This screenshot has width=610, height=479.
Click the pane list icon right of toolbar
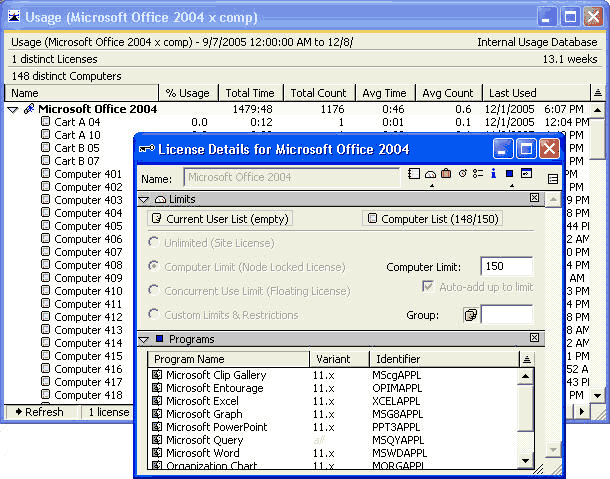tap(552, 179)
